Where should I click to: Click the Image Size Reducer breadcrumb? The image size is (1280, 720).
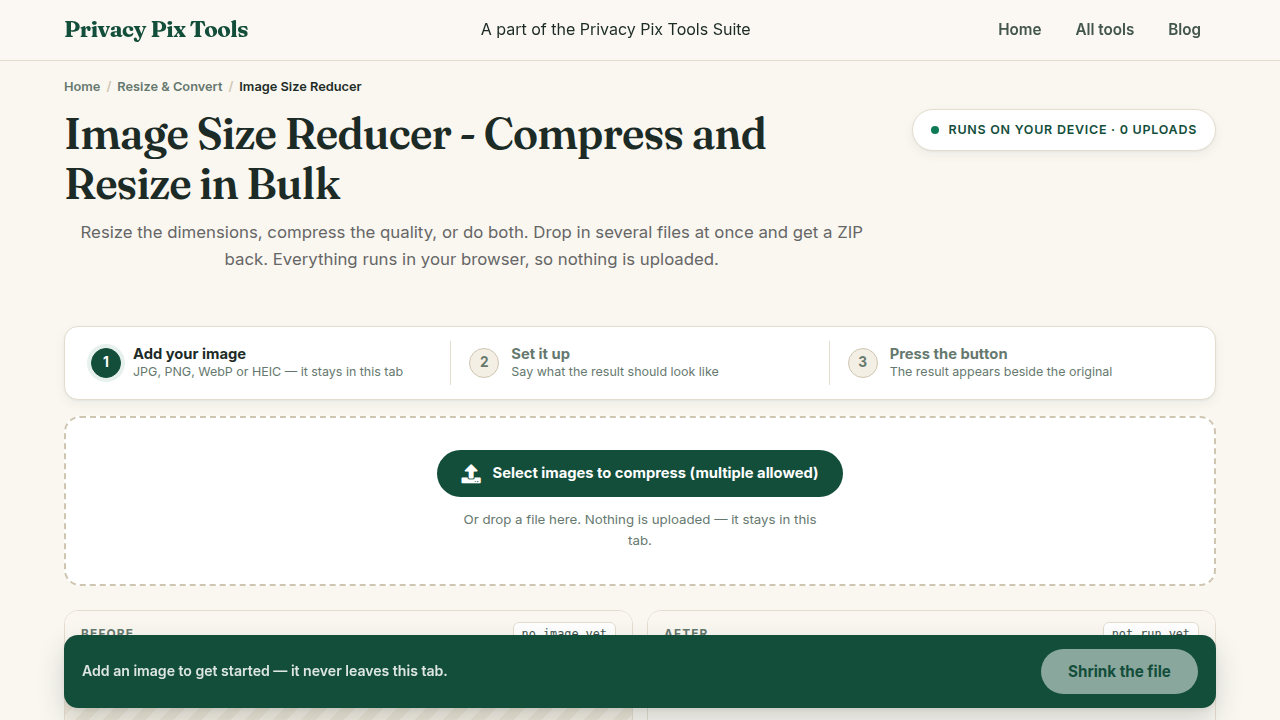click(300, 87)
